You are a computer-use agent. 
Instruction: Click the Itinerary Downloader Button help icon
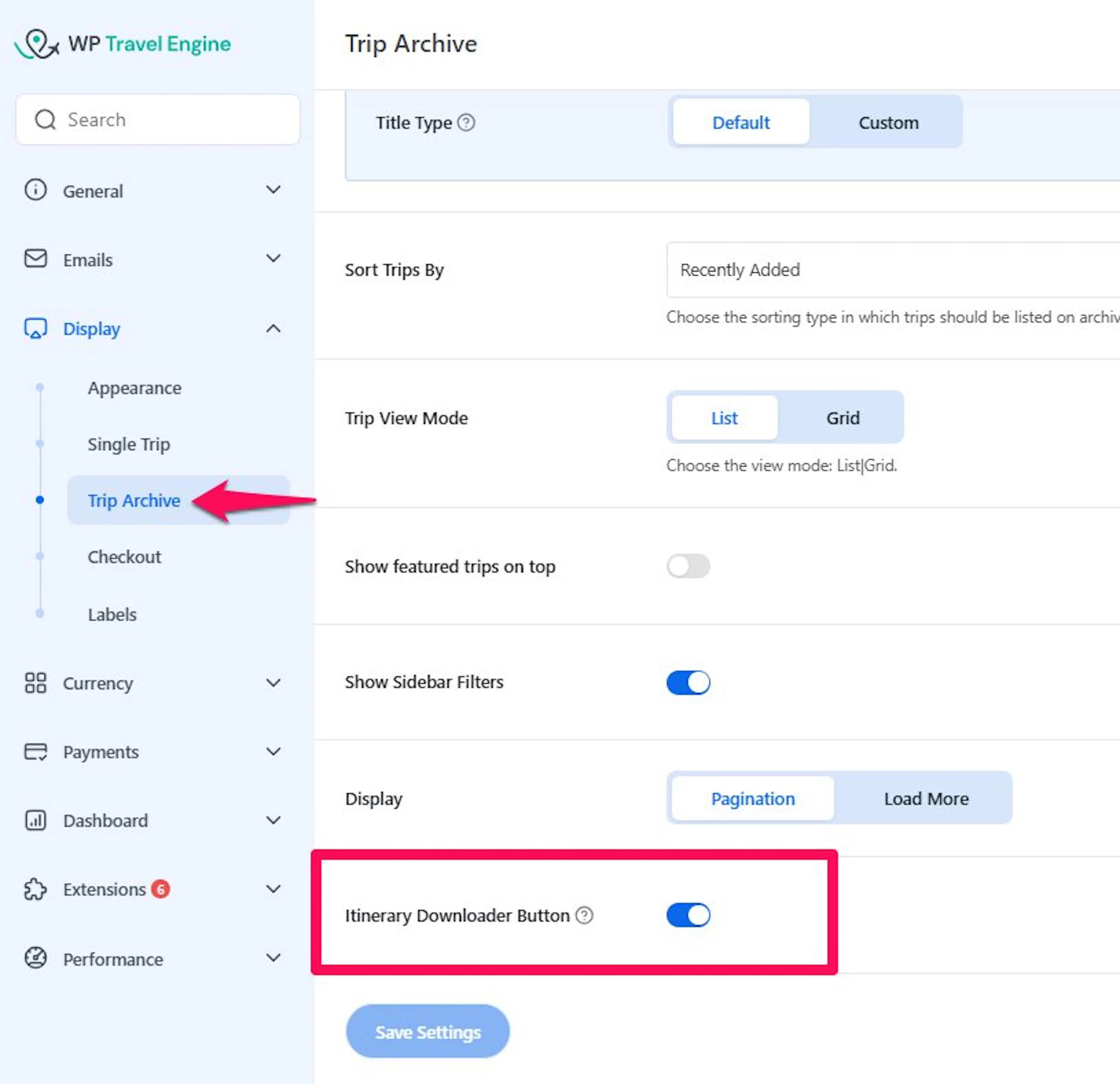pos(584,915)
